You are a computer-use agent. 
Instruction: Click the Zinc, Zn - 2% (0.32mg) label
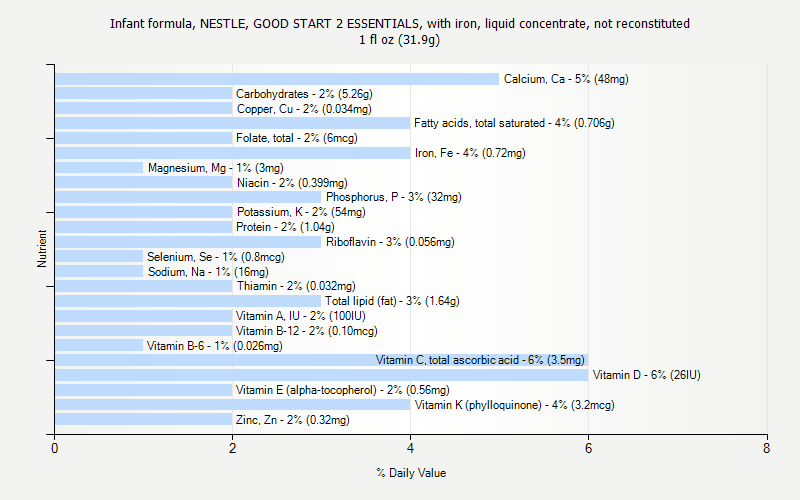293,420
